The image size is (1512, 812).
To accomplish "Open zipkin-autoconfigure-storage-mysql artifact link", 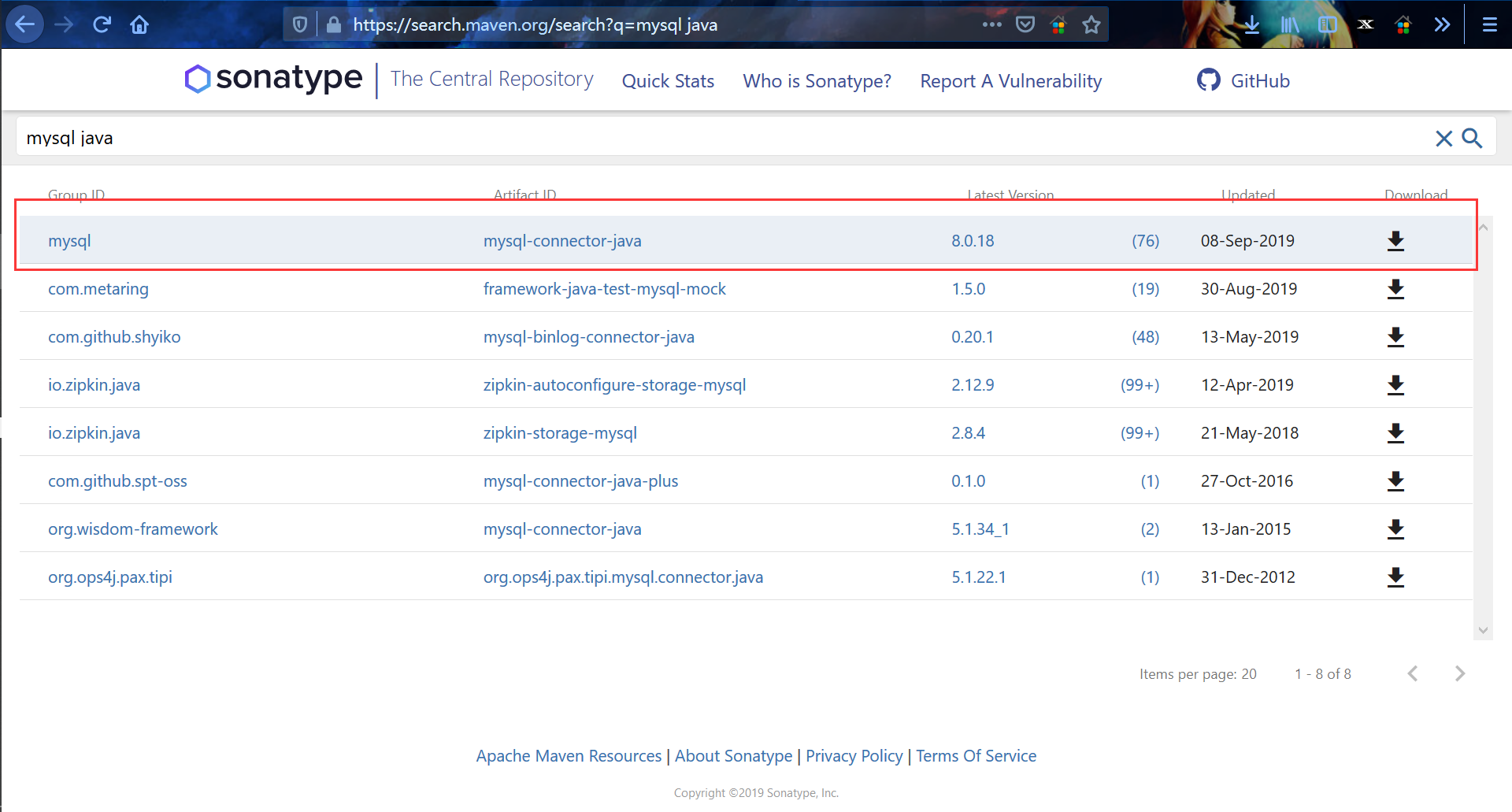I will click(x=614, y=385).
